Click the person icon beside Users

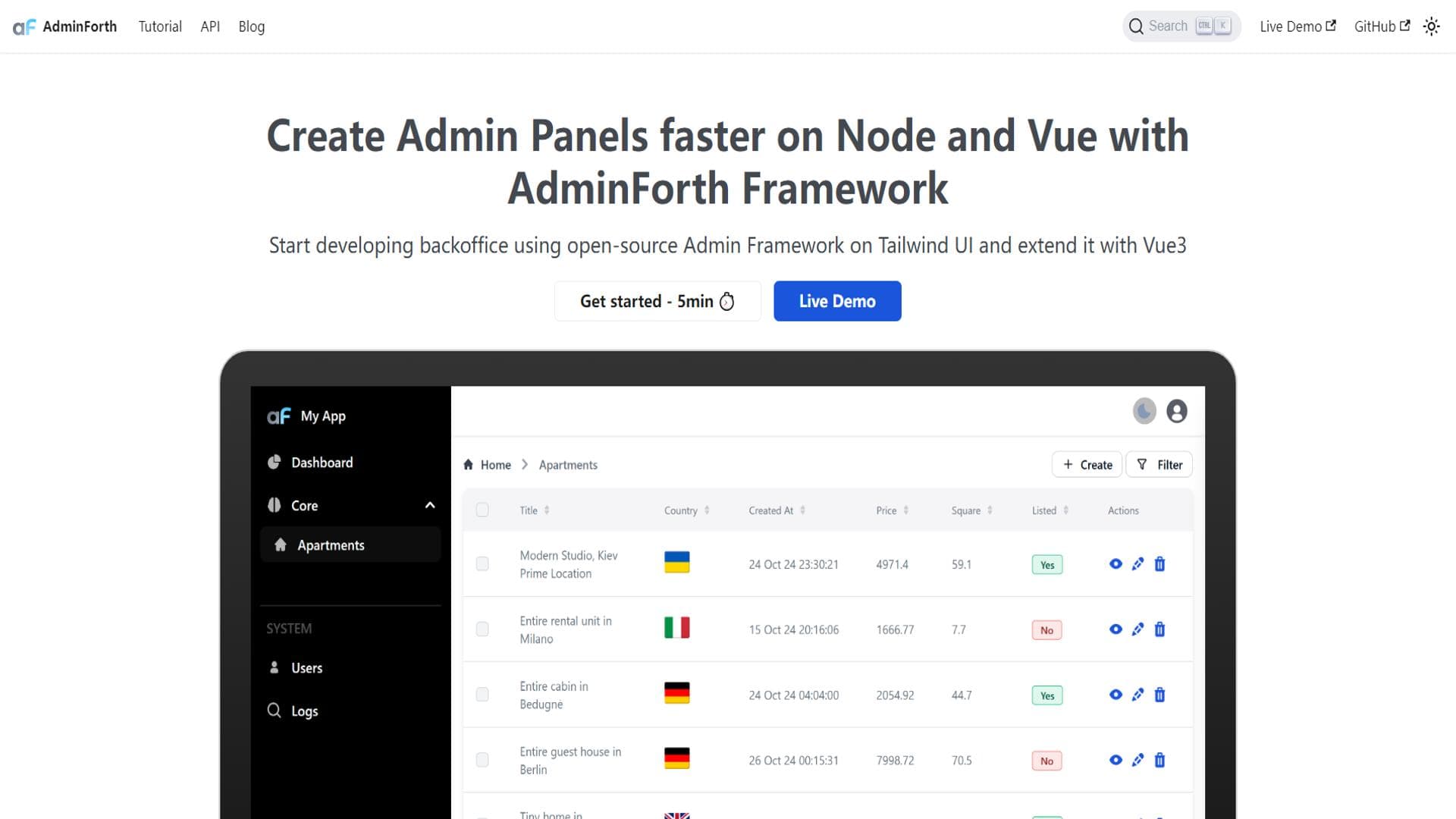coord(274,667)
